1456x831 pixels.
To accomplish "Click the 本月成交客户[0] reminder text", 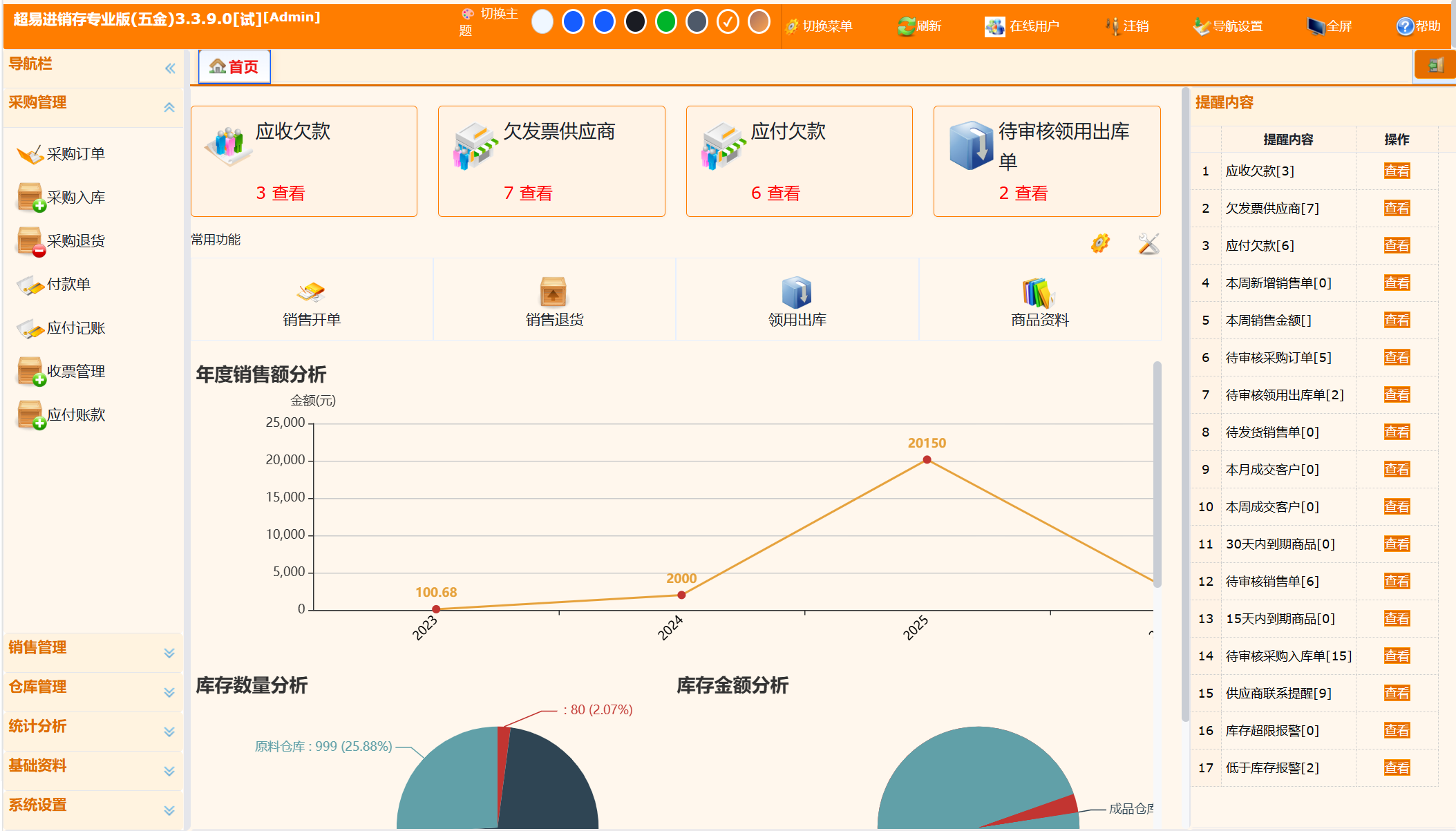I will click(1272, 469).
